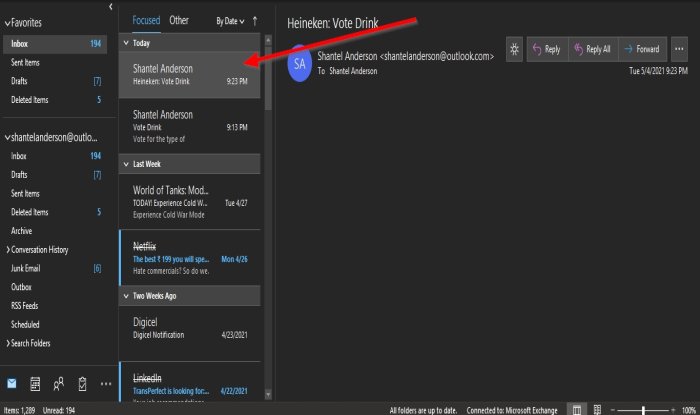Open the account Inbox folder
Screen dimensions: 700x415
click(55, 156)
